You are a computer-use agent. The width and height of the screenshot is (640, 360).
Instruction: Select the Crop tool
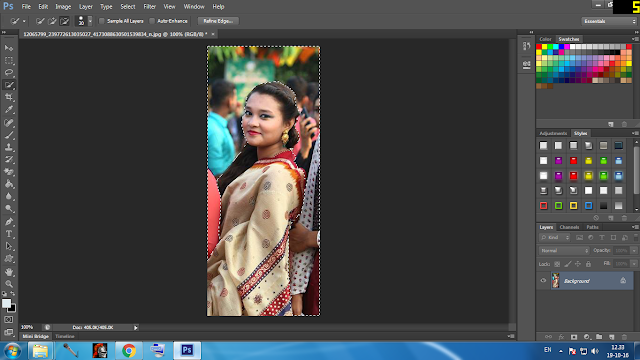(9, 97)
